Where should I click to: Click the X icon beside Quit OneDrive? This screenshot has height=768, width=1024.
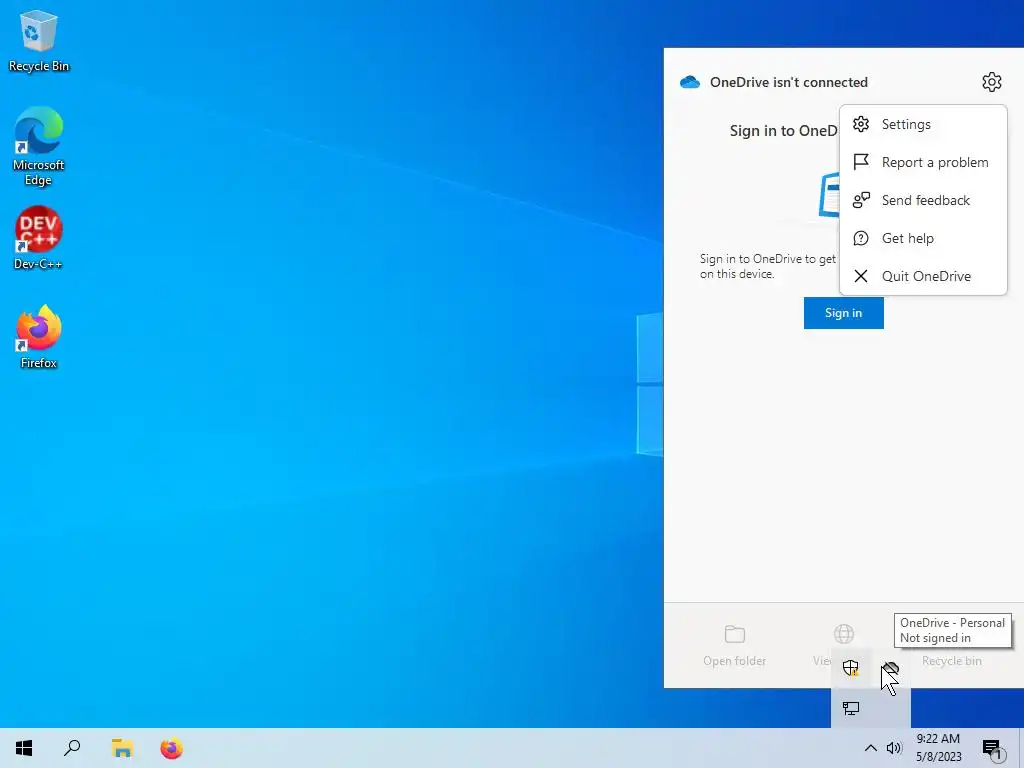click(x=861, y=276)
